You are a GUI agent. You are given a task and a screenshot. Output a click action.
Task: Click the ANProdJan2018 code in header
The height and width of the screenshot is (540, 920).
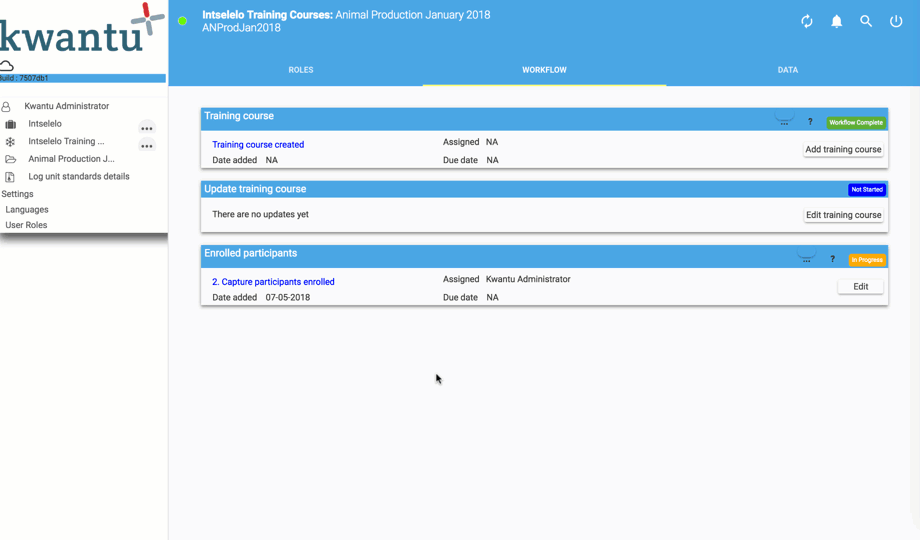[241, 28]
